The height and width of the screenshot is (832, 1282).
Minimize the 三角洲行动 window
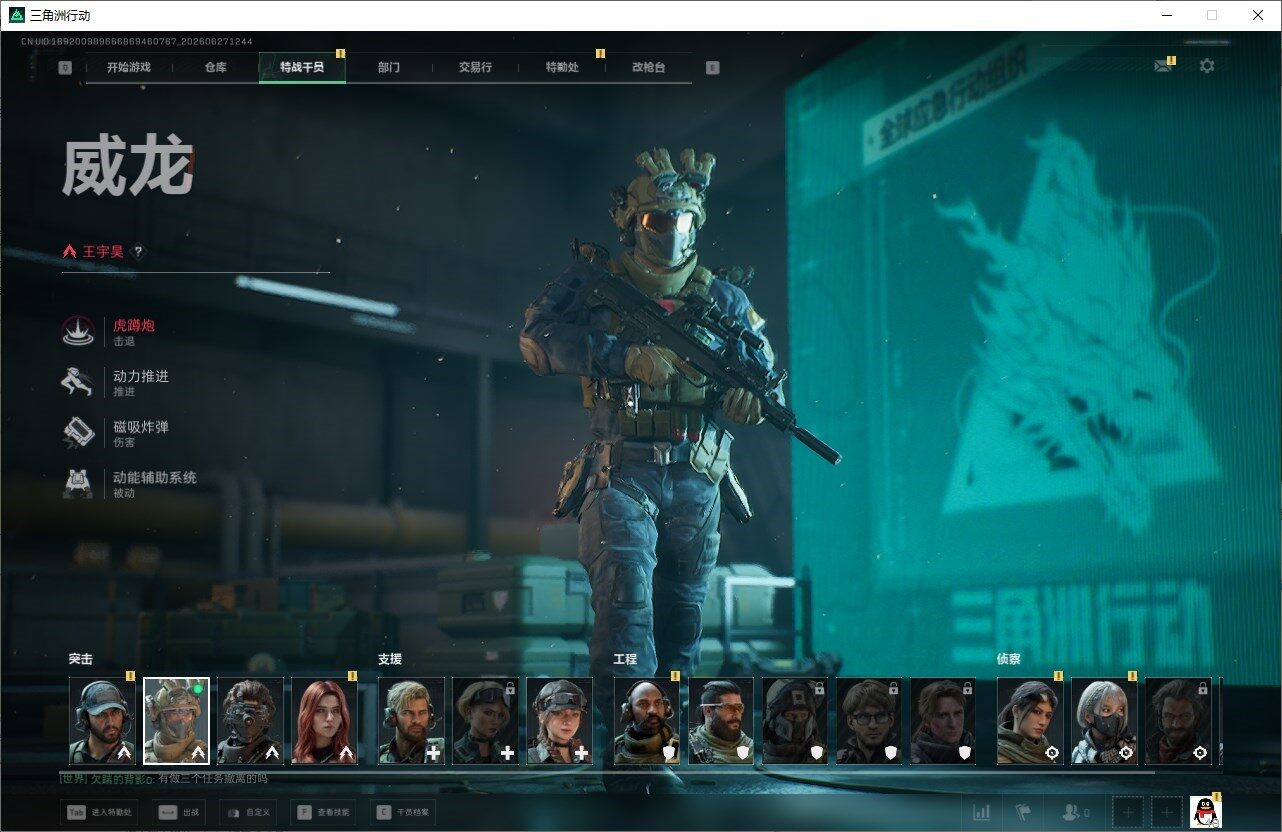(x=1166, y=15)
